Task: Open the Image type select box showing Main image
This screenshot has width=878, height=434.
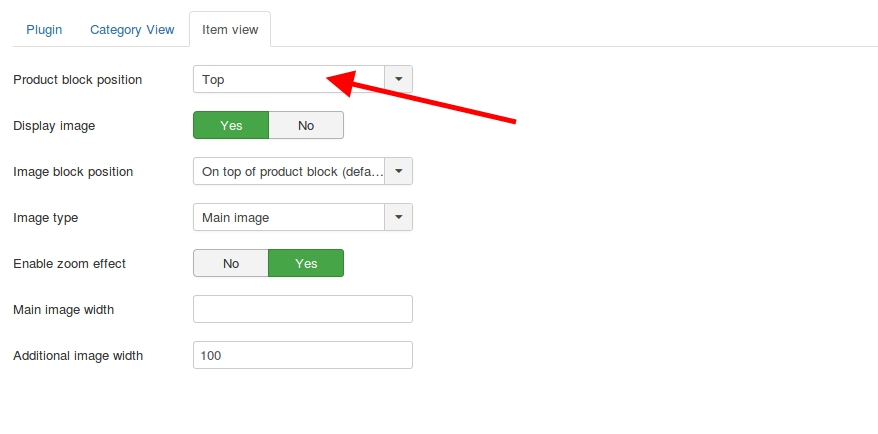Action: pos(303,217)
